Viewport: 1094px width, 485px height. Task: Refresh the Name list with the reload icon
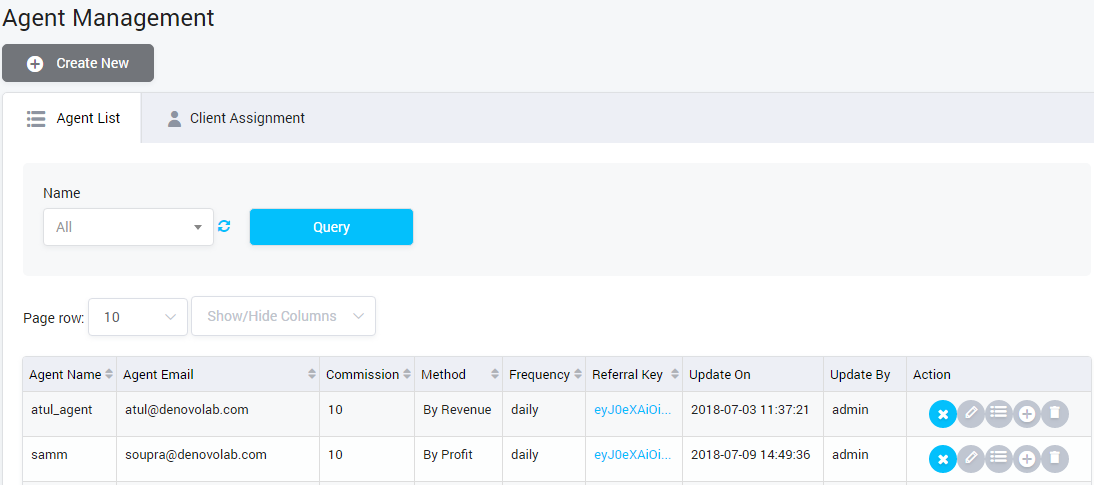224,227
